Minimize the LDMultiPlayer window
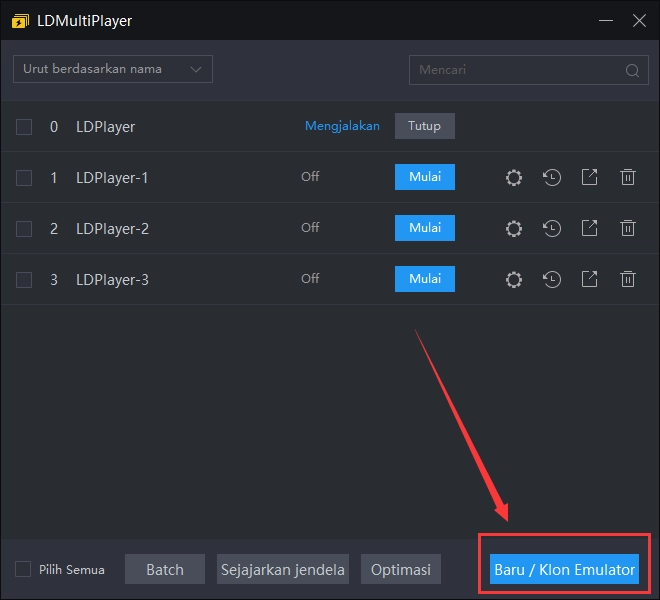 [606, 20]
